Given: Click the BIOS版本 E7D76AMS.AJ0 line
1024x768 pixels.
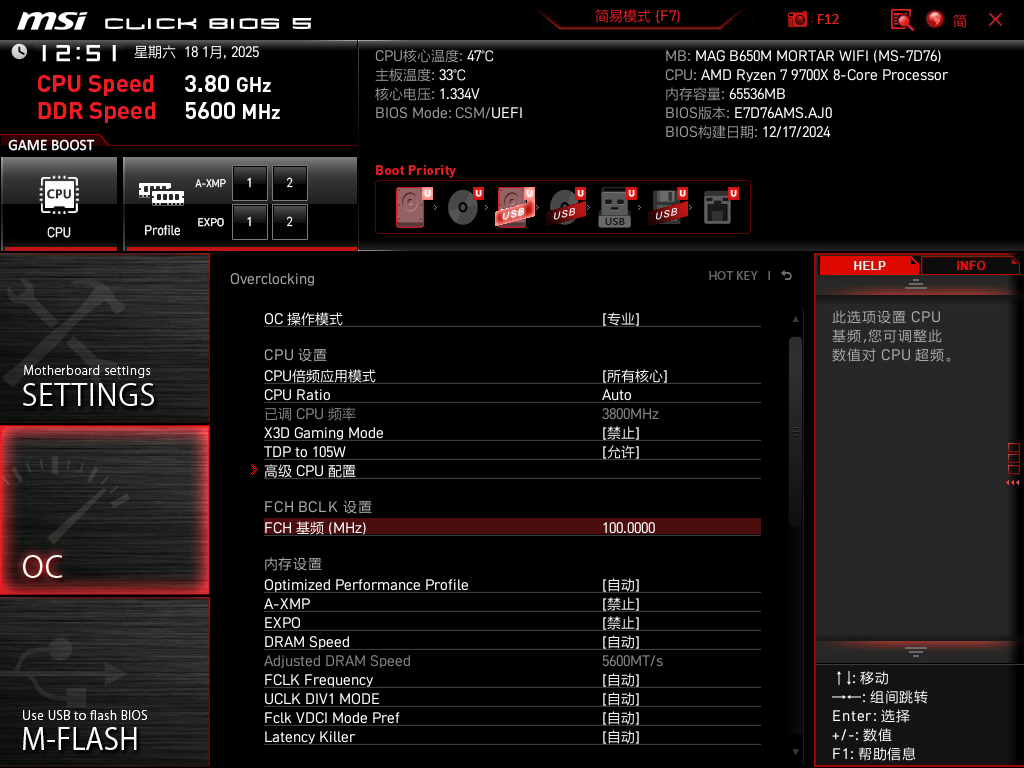Looking at the screenshot, I should click(748, 113).
